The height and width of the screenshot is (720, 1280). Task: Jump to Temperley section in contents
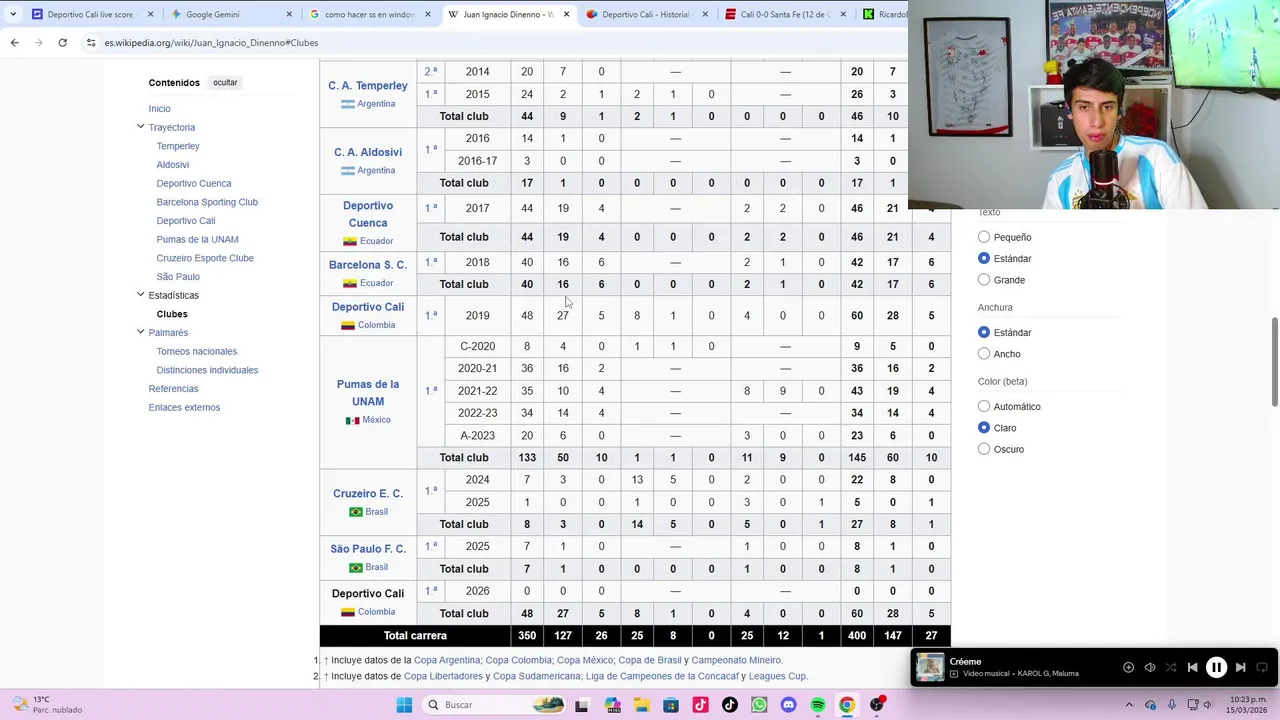point(178,146)
